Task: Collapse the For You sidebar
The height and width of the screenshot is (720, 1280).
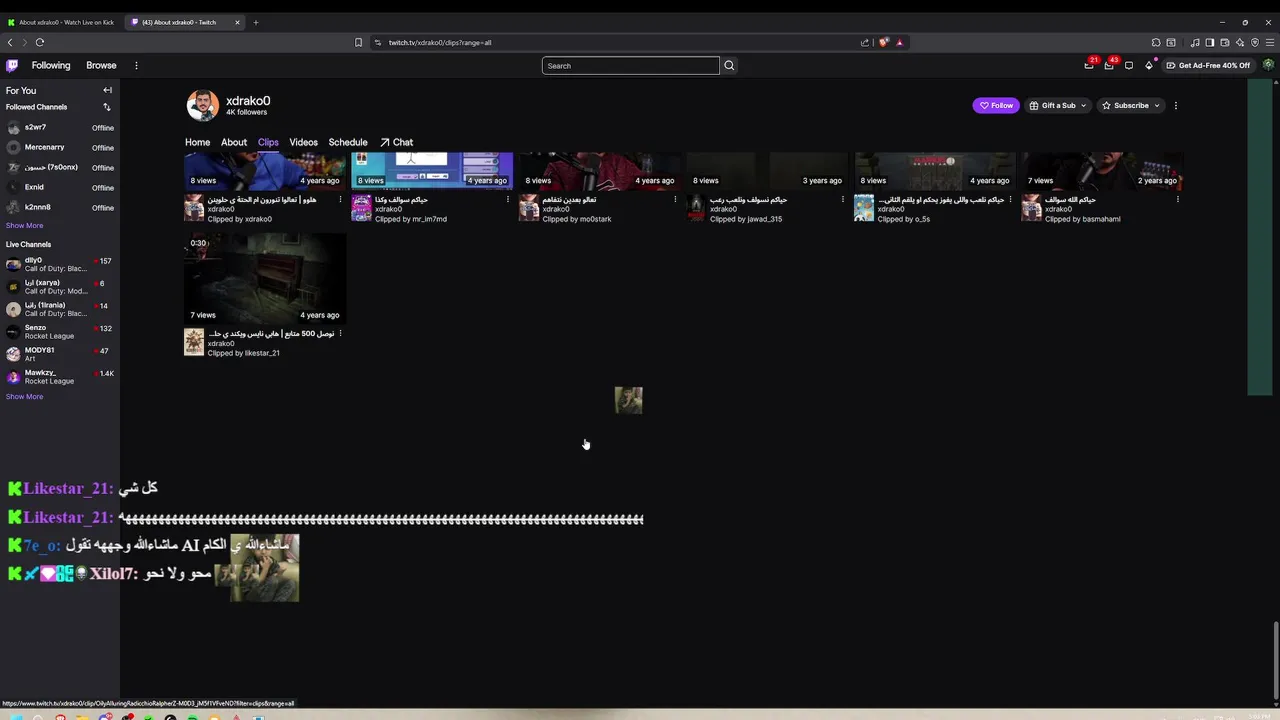Action: pos(107,90)
